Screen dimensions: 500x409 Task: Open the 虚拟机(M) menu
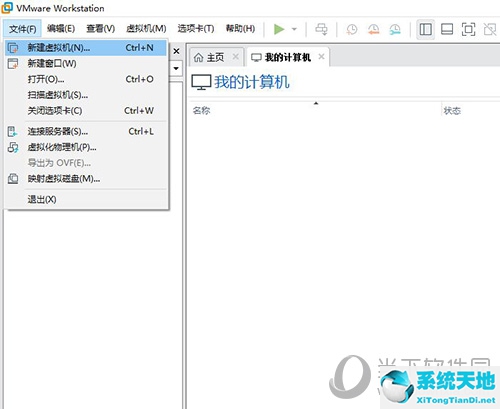(x=146, y=29)
